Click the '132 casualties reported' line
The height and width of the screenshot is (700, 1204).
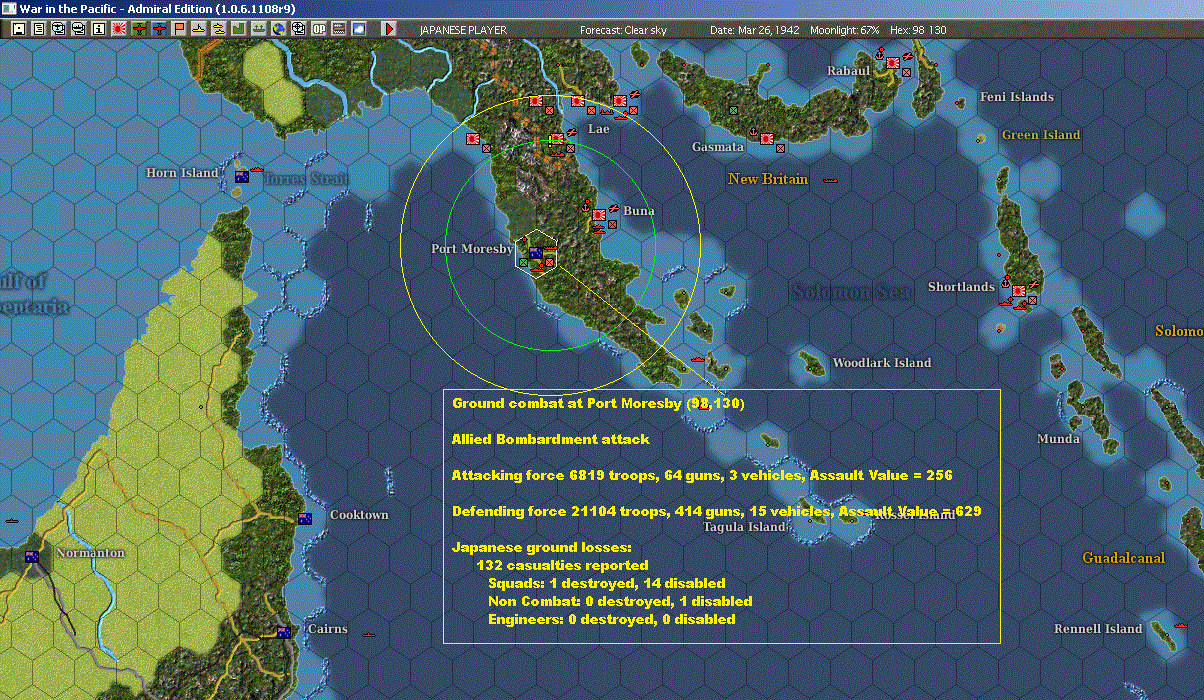(562, 565)
